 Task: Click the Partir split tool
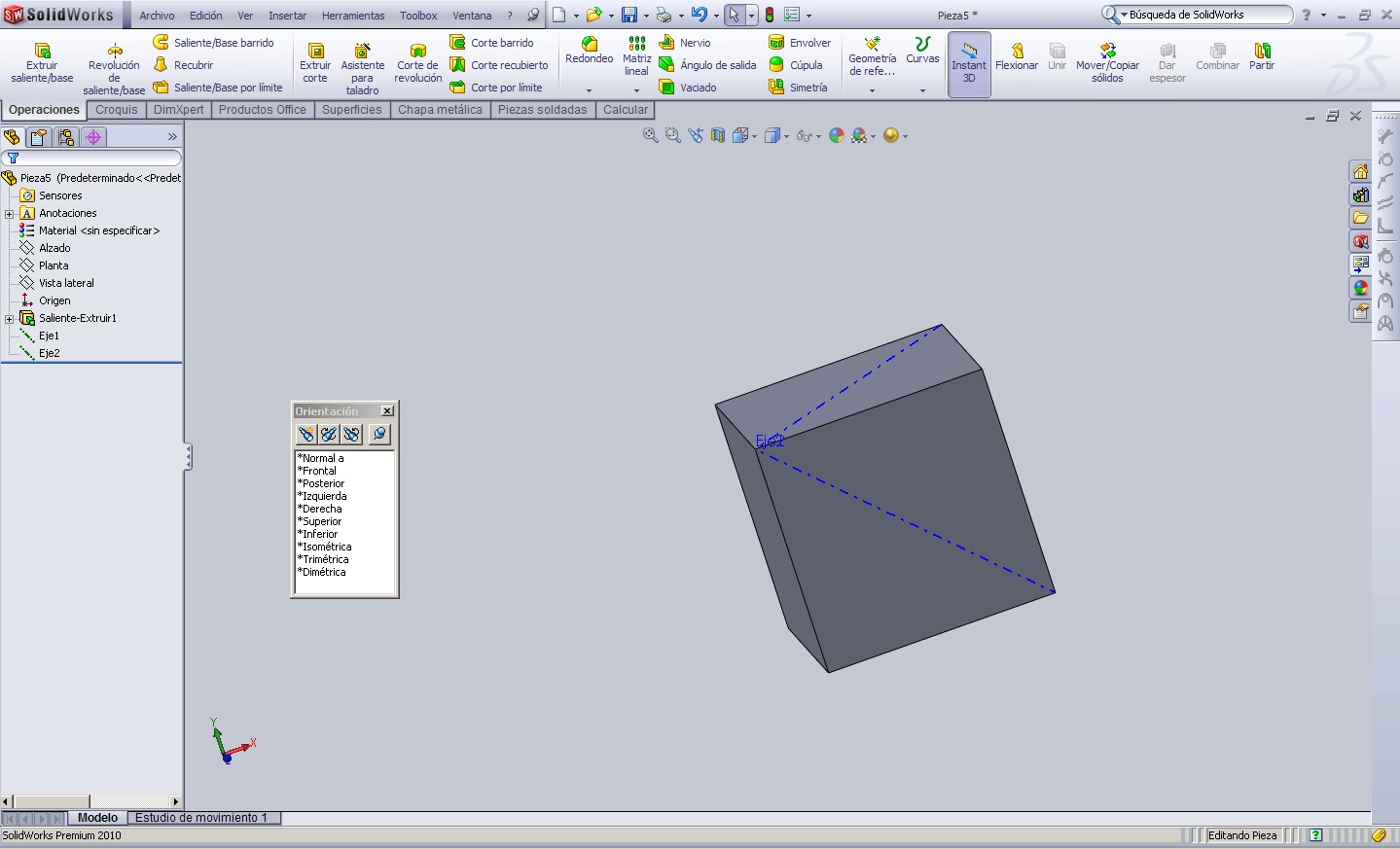1262,56
